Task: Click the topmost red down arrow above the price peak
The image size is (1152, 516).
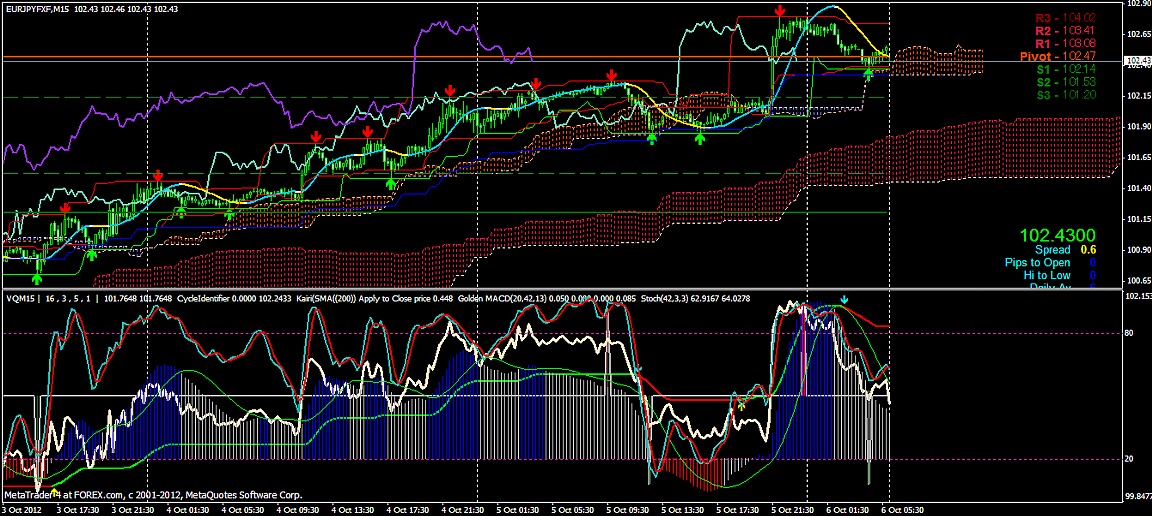Action: [x=780, y=10]
